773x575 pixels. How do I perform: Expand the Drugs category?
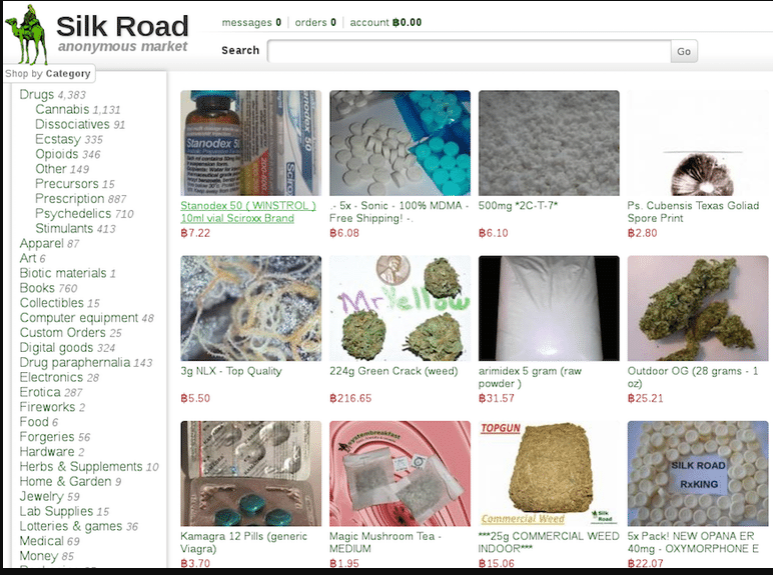tap(36, 94)
